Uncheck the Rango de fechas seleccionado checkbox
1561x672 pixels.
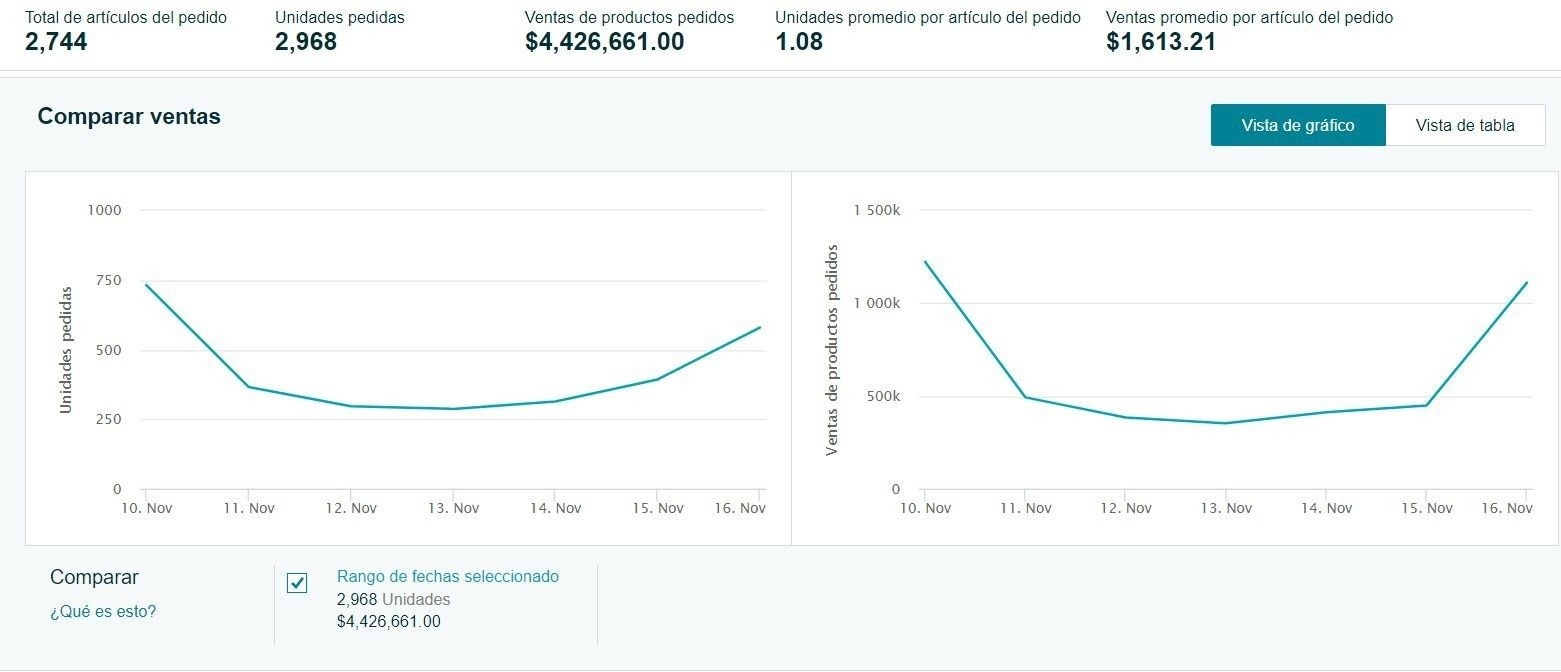click(x=297, y=583)
